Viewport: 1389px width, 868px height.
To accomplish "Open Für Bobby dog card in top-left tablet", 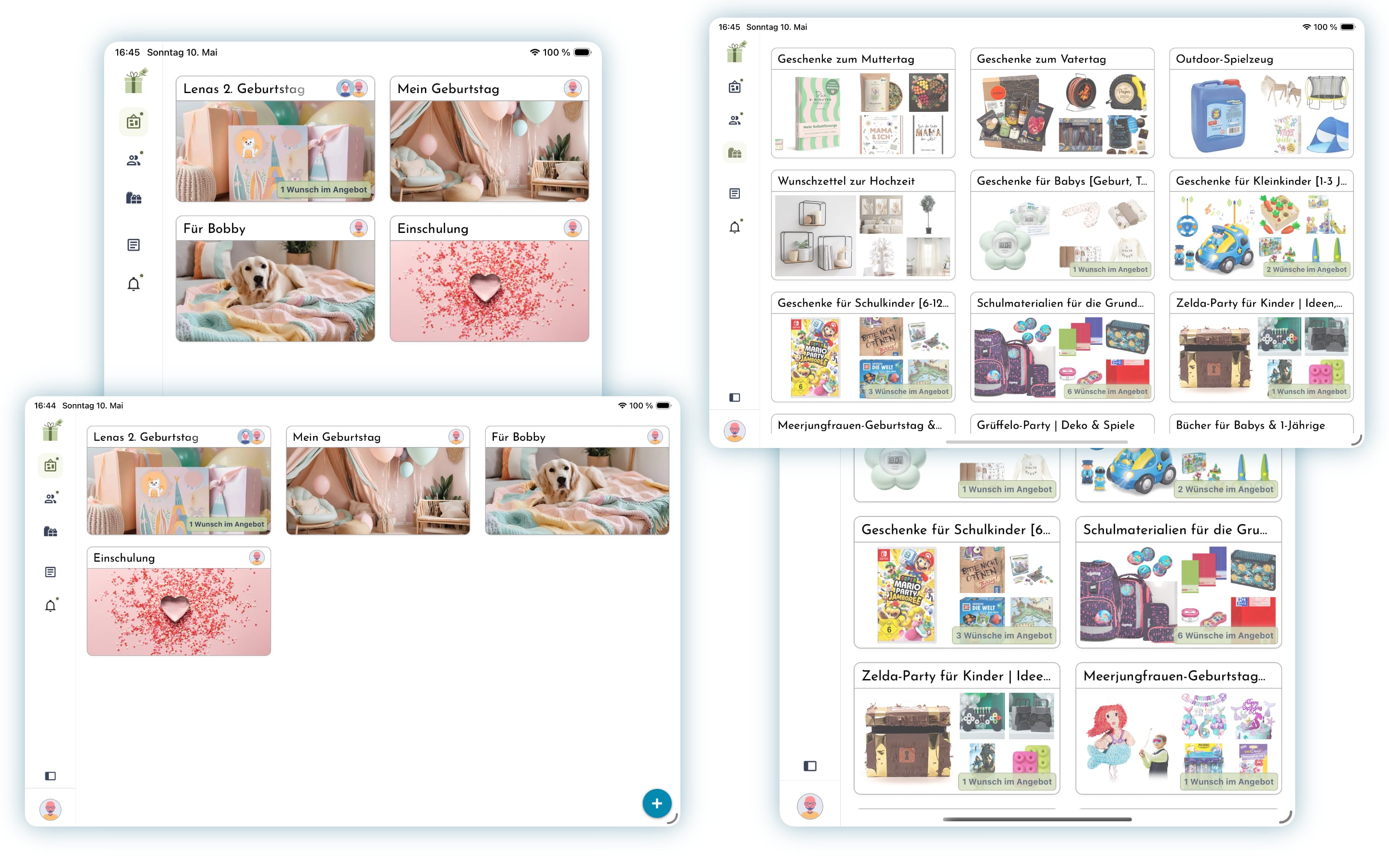I will [275, 278].
